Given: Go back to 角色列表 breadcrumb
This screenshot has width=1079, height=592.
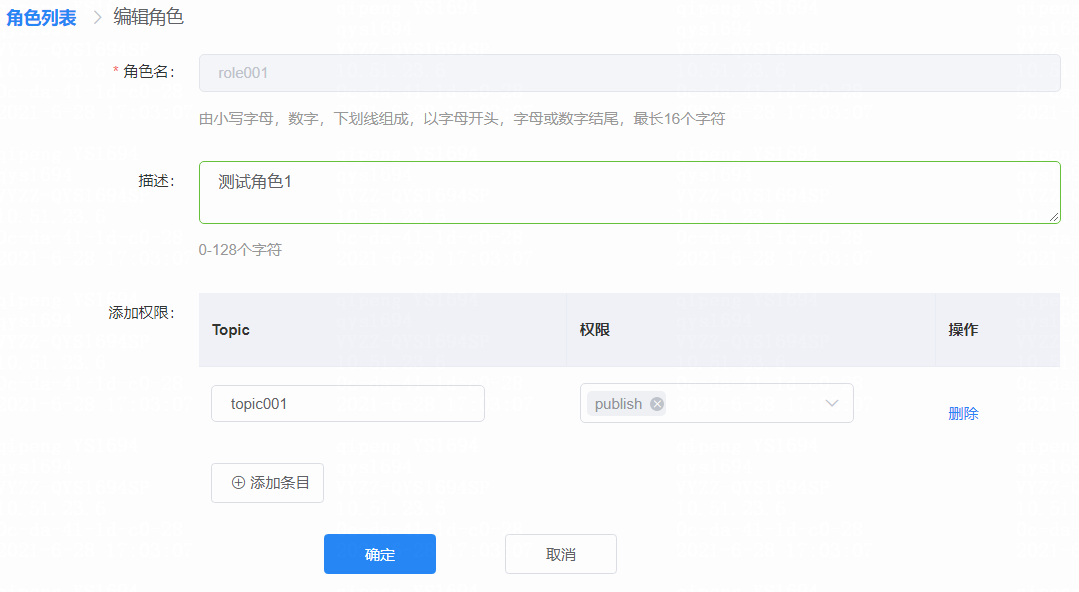Looking at the screenshot, I should pyautogui.click(x=41, y=17).
